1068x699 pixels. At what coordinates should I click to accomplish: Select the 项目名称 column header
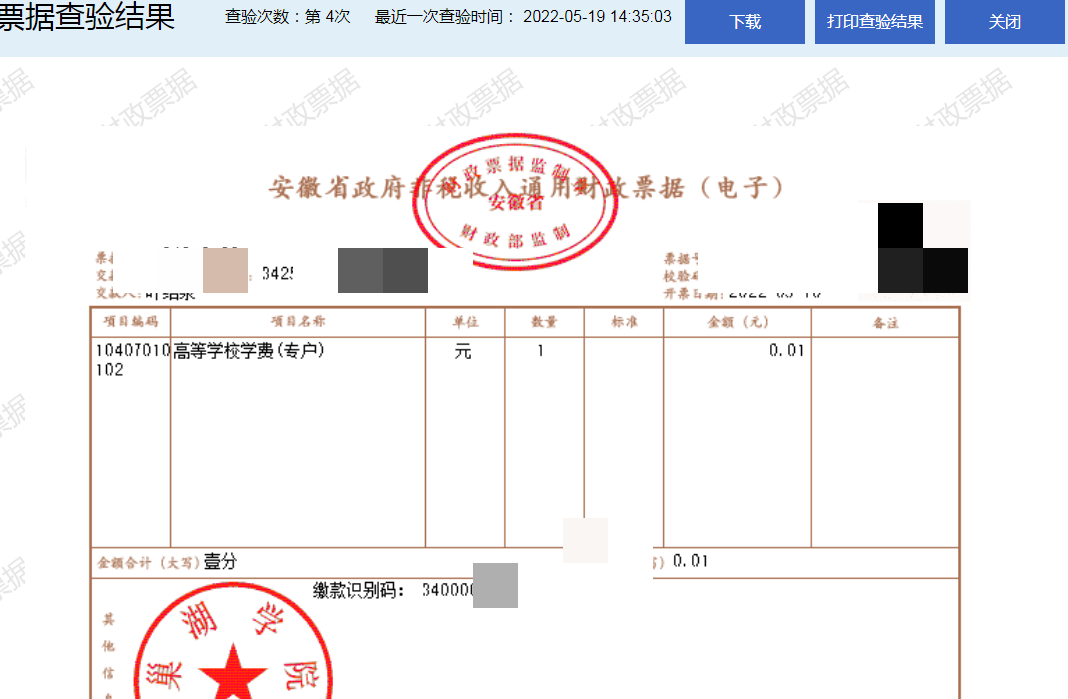point(298,322)
